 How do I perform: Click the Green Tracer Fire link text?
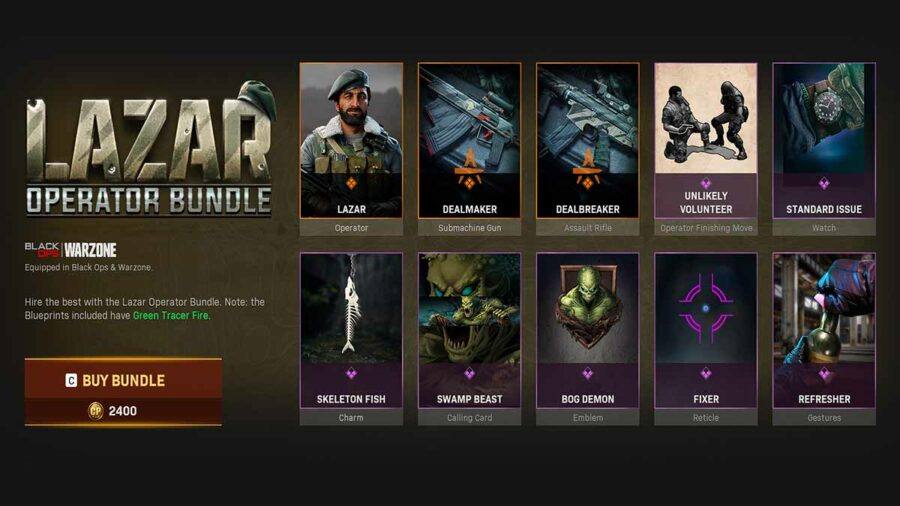[170, 316]
